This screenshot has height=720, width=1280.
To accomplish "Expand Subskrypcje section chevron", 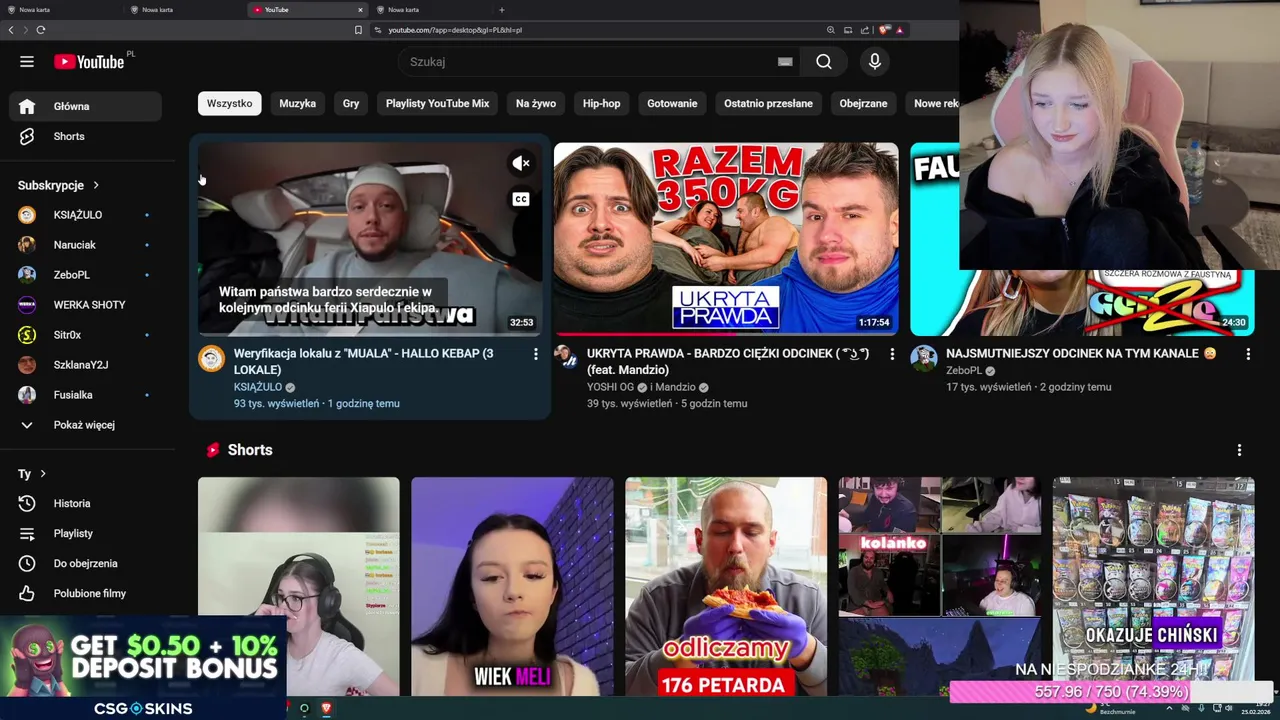I will (x=96, y=185).
